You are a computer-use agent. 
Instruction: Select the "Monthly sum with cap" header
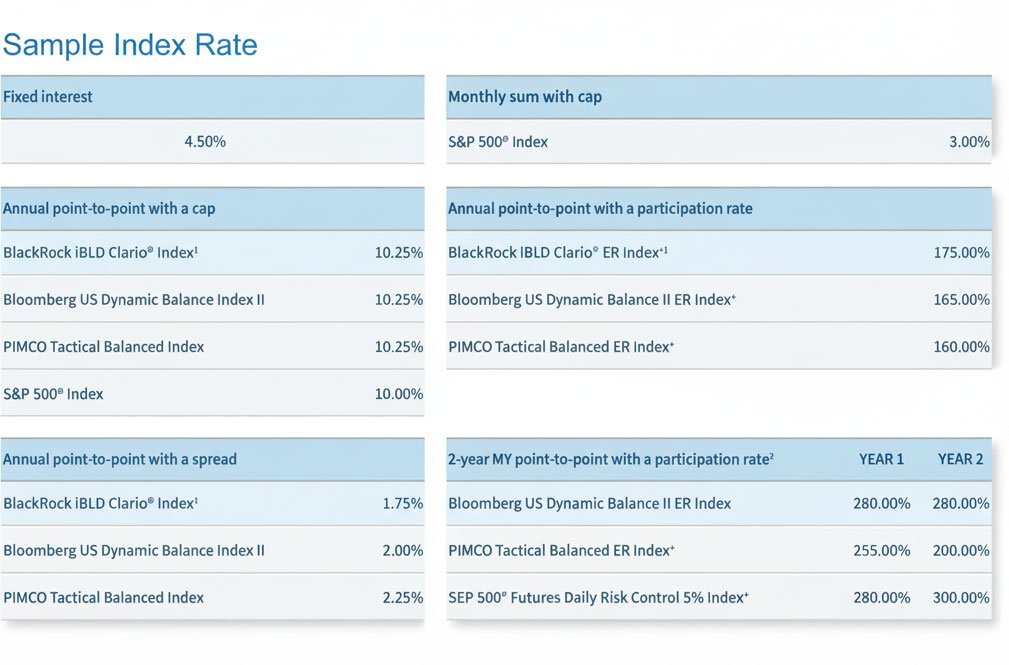[x=525, y=97]
